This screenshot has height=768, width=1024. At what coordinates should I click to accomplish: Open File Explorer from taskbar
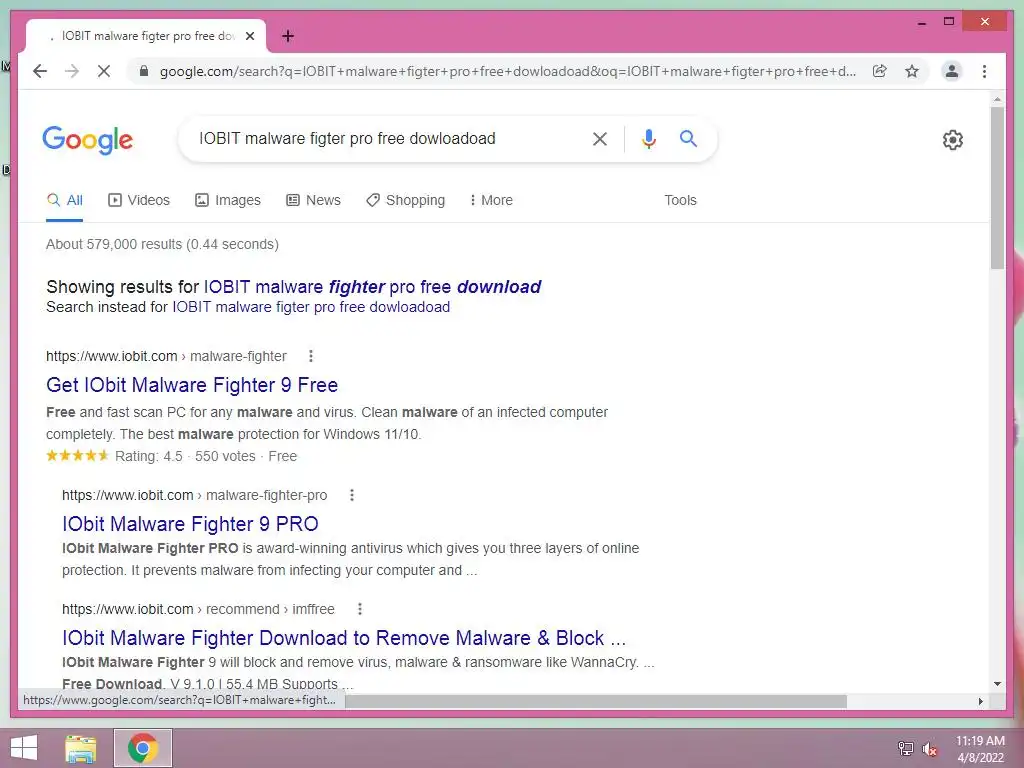coord(81,748)
